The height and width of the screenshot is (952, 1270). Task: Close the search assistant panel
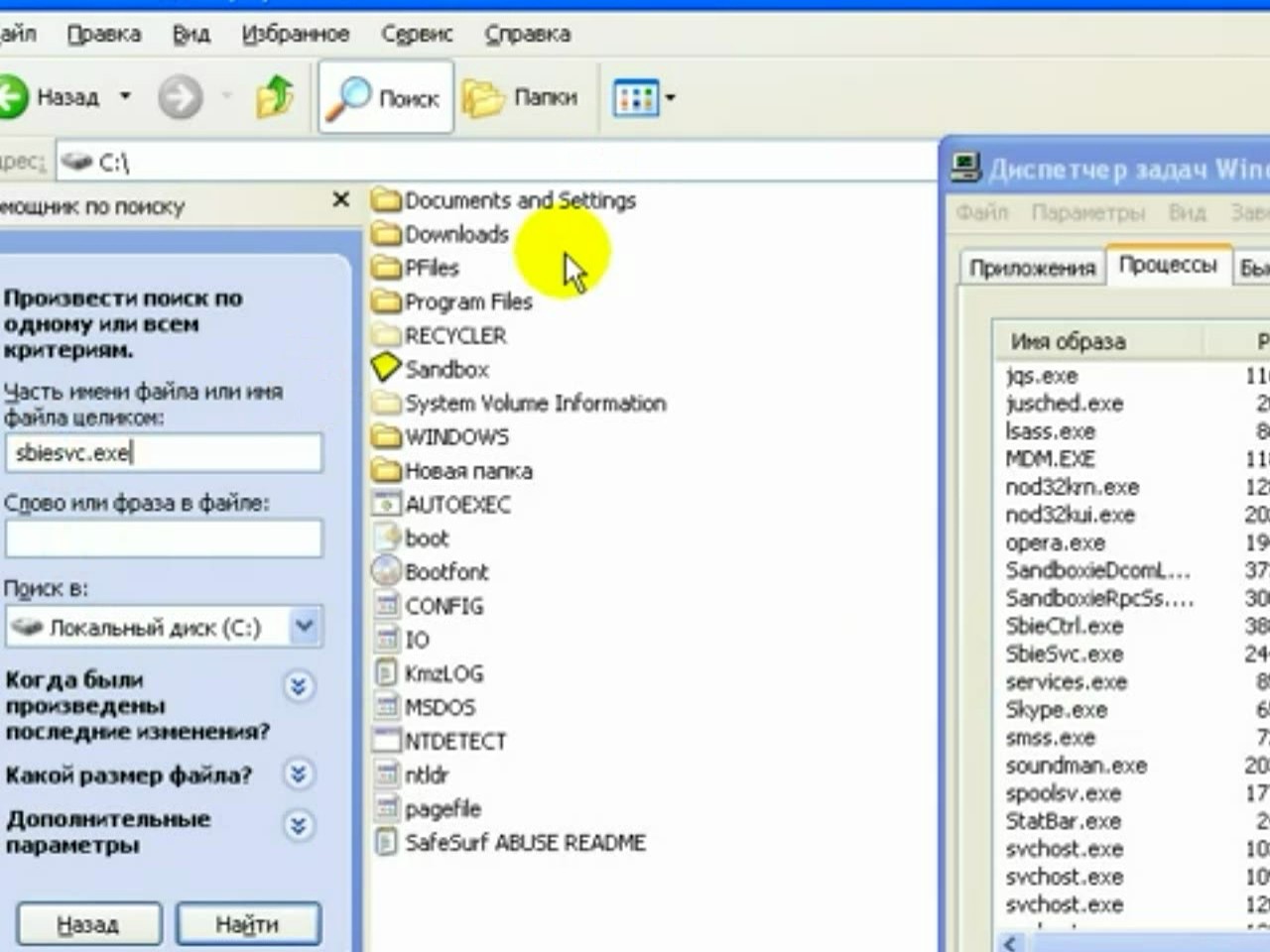point(340,200)
